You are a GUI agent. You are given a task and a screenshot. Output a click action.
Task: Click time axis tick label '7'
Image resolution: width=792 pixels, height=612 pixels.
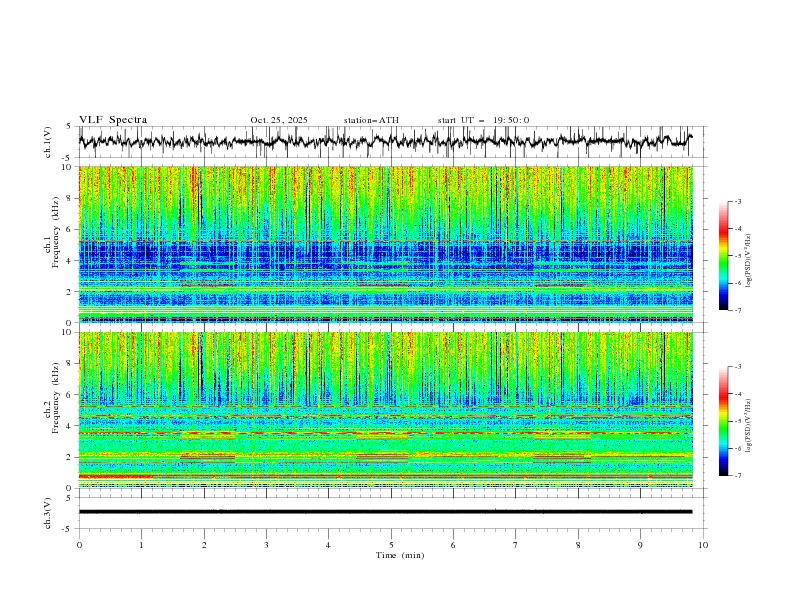coord(516,545)
